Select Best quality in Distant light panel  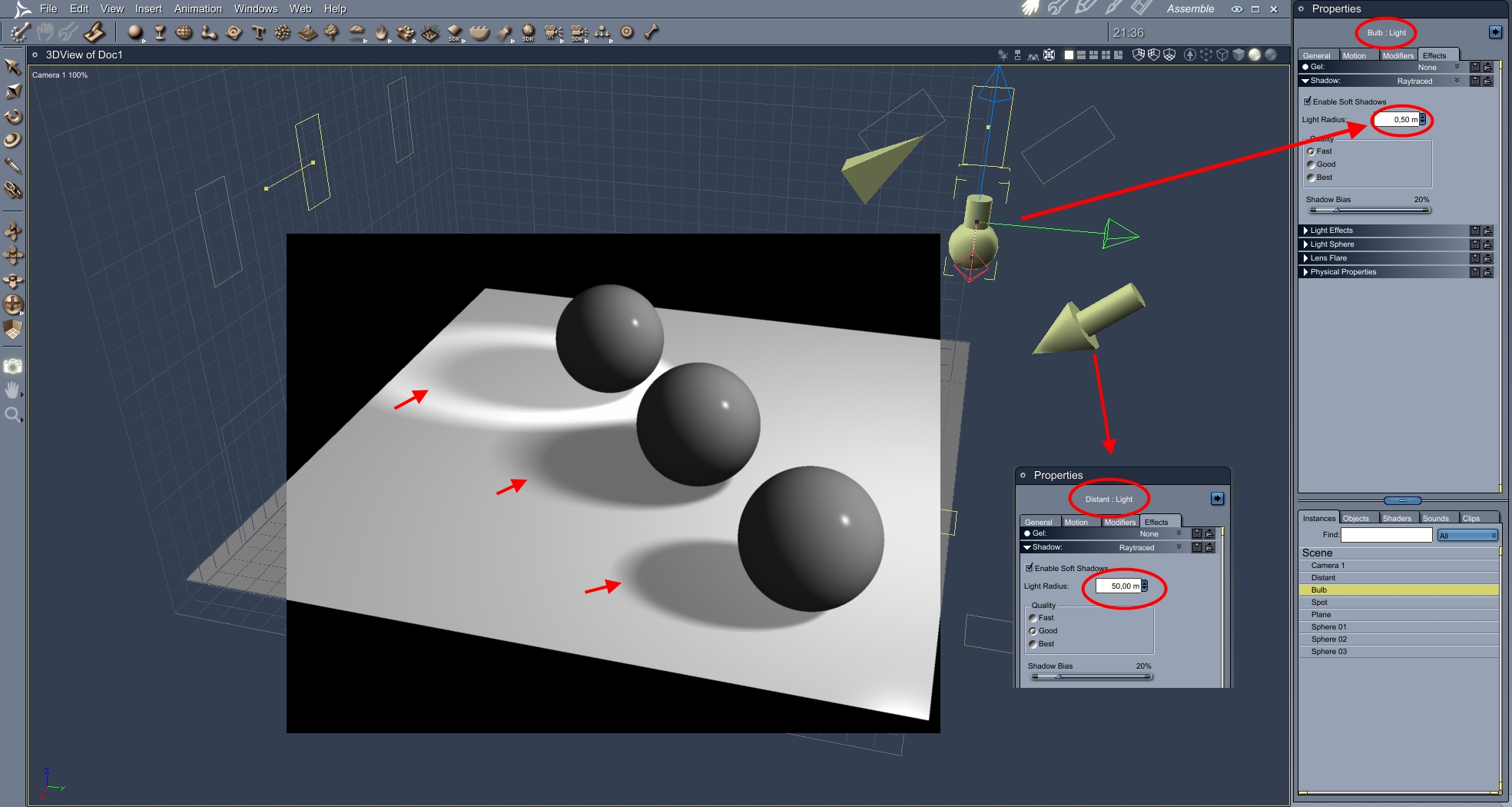1033,644
